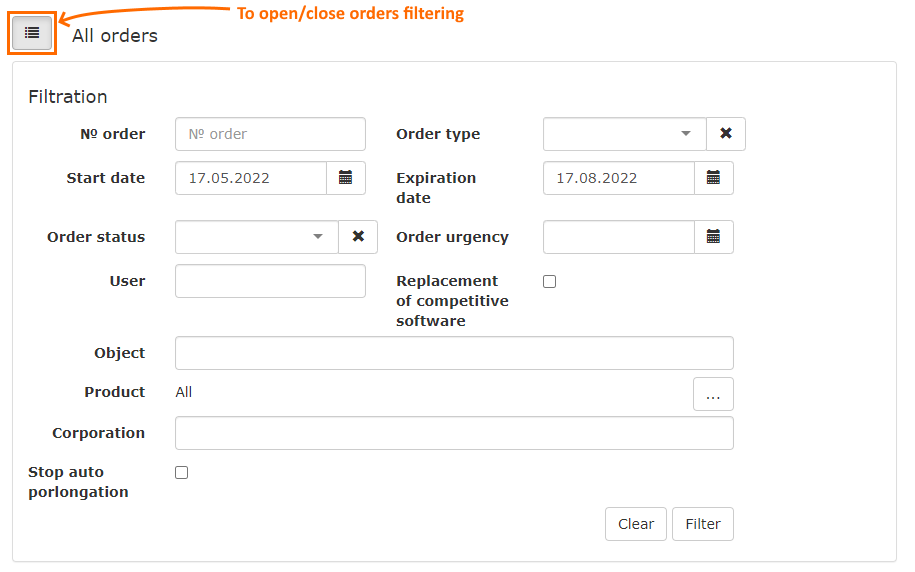Click the Start date text field

pyautogui.click(x=251, y=178)
